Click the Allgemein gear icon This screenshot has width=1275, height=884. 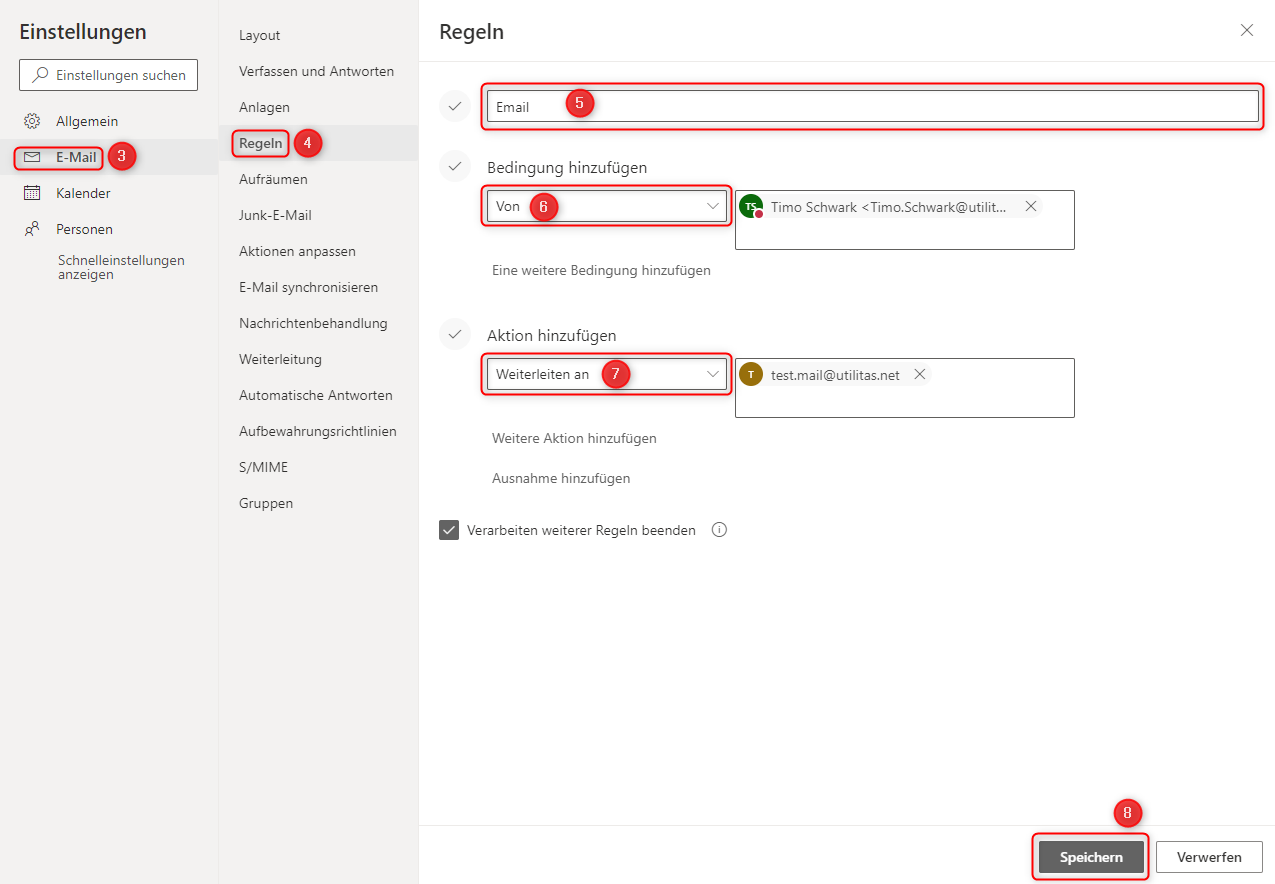pos(32,121)
